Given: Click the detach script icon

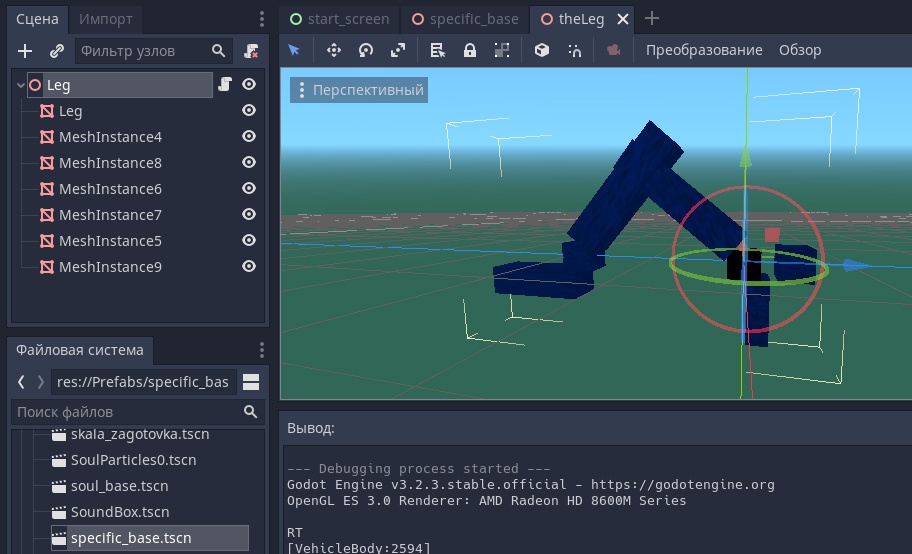Looking at the screenshot, I should coord(251,51).
